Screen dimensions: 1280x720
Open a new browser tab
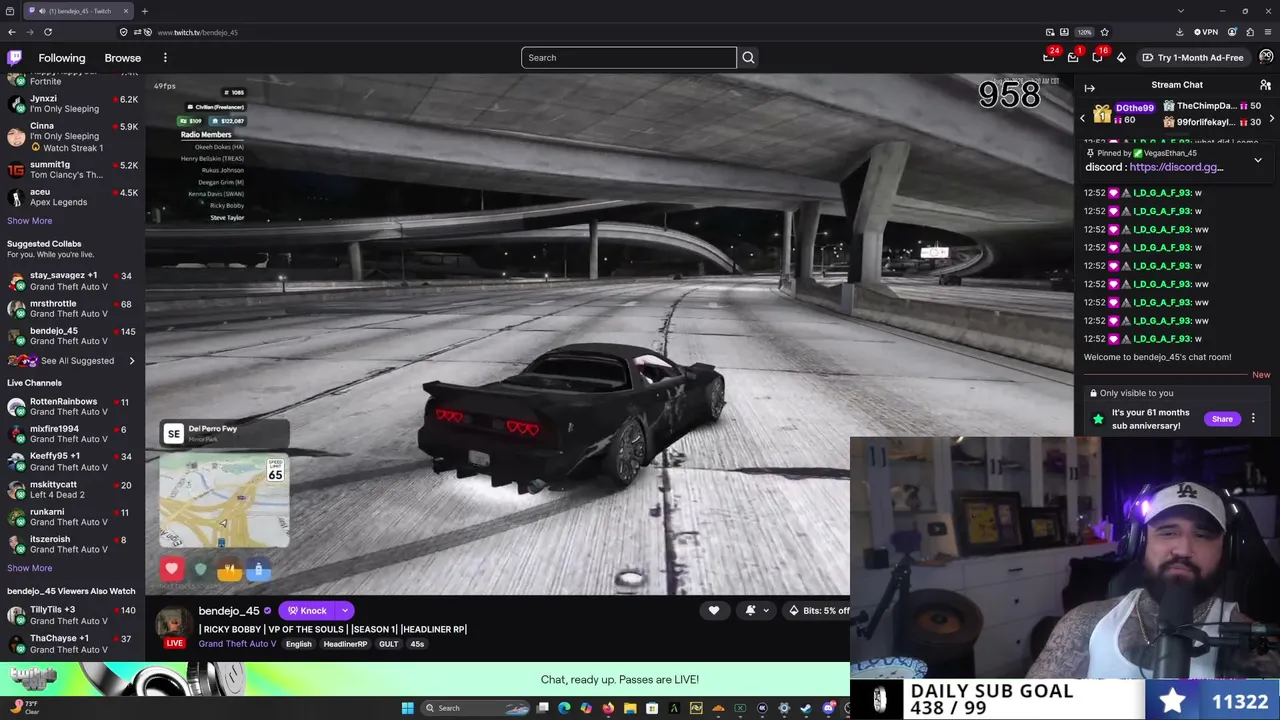click(x=144, y=11)
